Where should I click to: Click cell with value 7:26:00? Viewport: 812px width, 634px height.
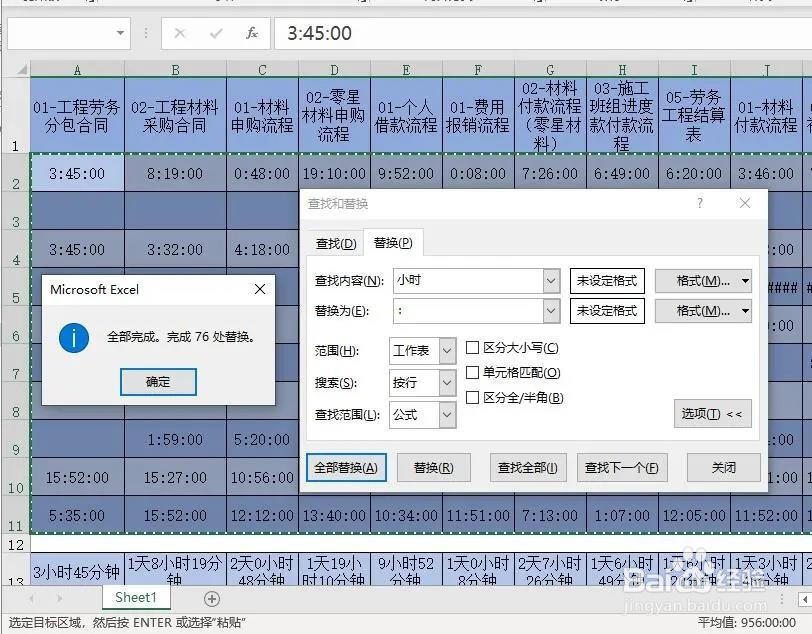[550, 174]
